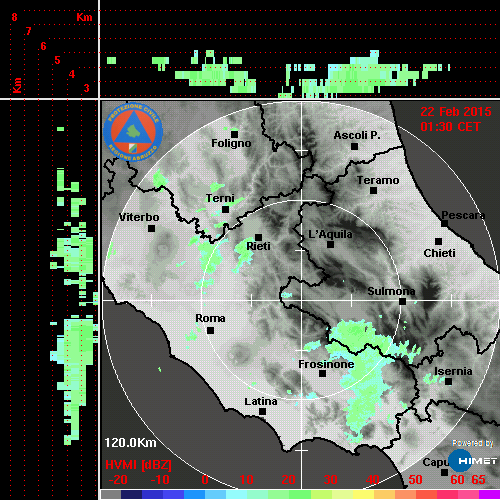This screenshot has height=500, width=500.
Task: Click the -10 value on dBZ scale
Action: tap(160, 480)
